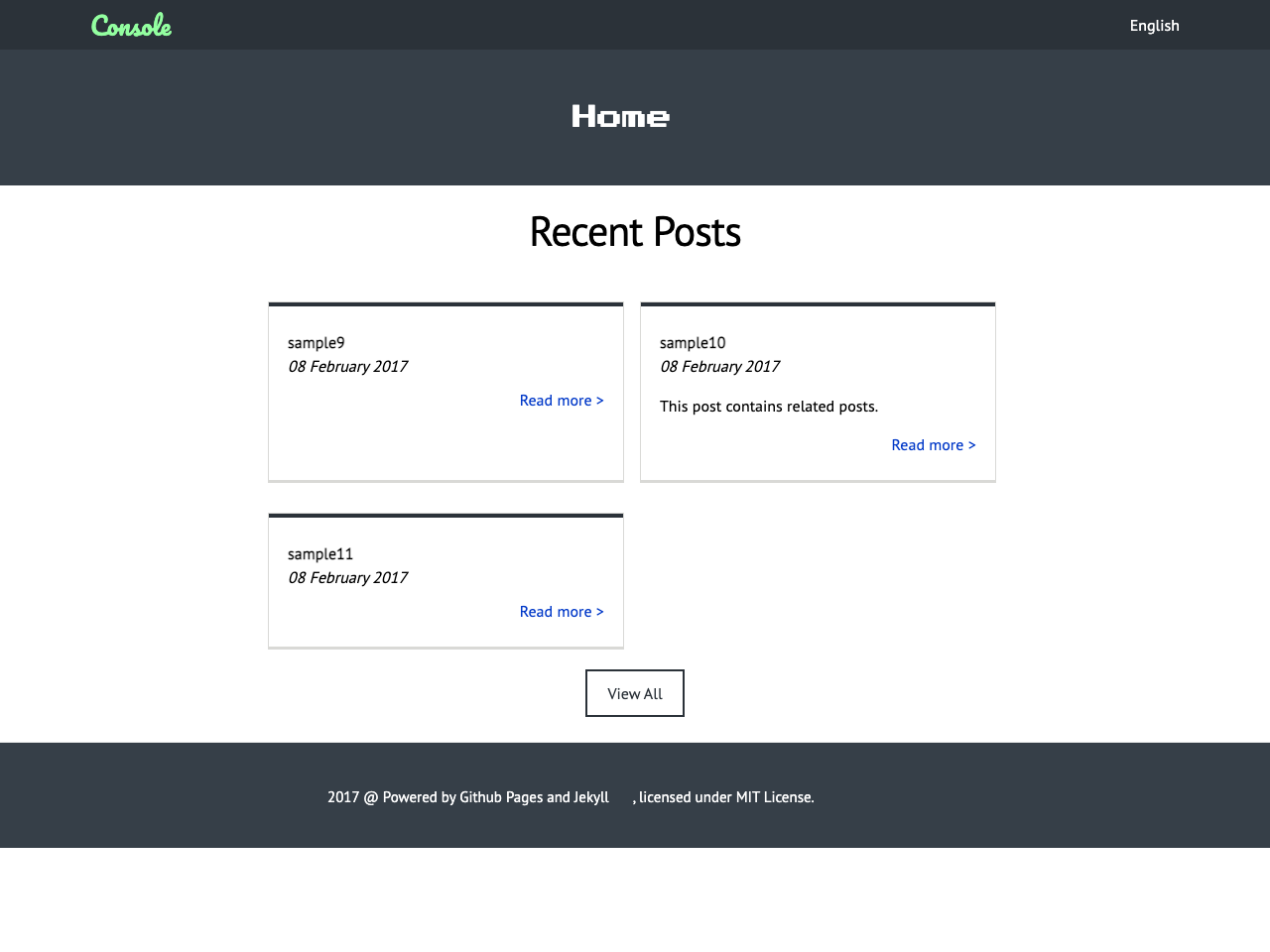Click the date under sample10
1270x952 pixels.
coord(719,367)
